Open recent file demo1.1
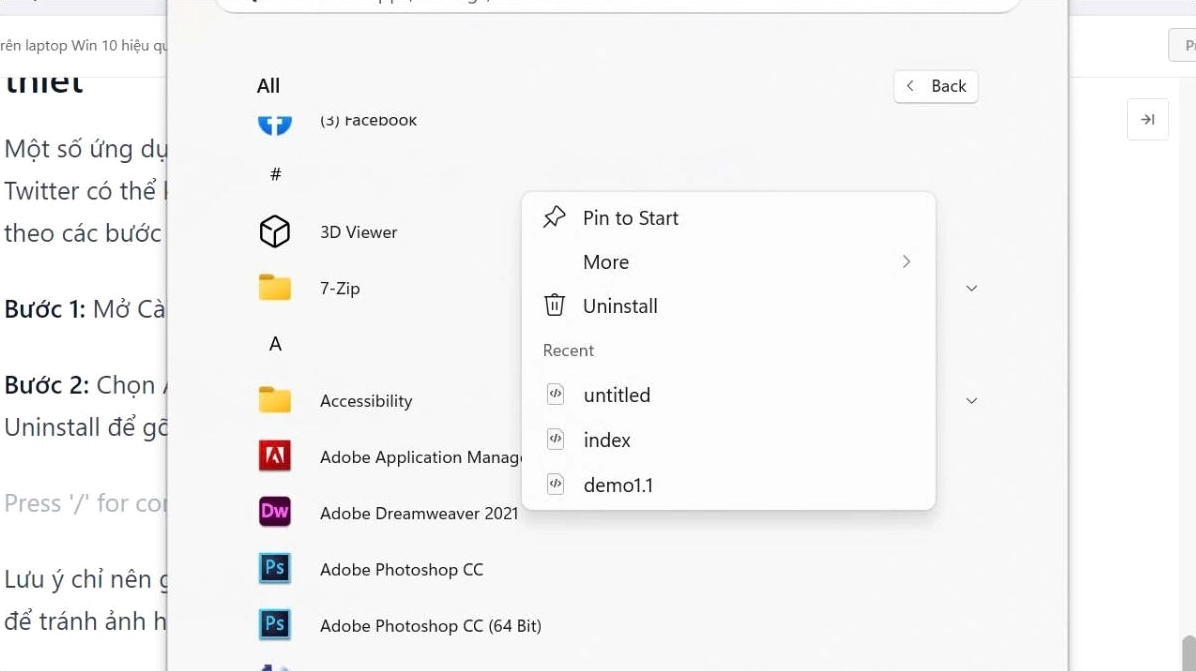The height and width of the screenshot is (671, 1196). pos(617,485)
